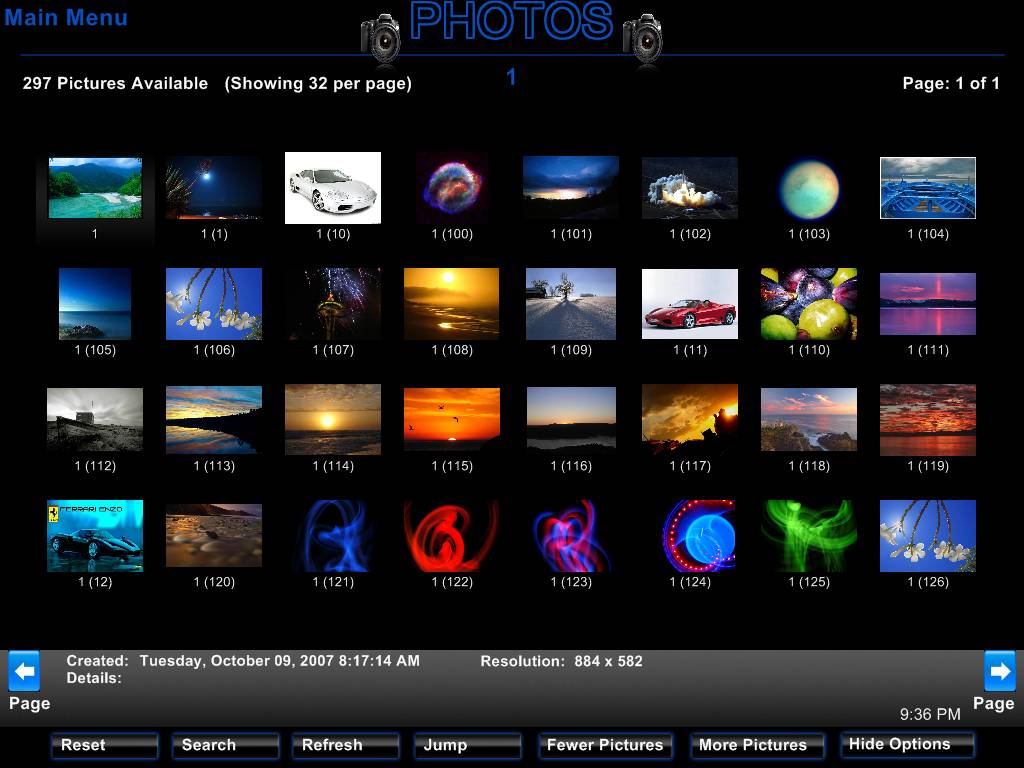Click '297 Pictures Available' text
Screen dimensions: 1024x768
(115, 84)
